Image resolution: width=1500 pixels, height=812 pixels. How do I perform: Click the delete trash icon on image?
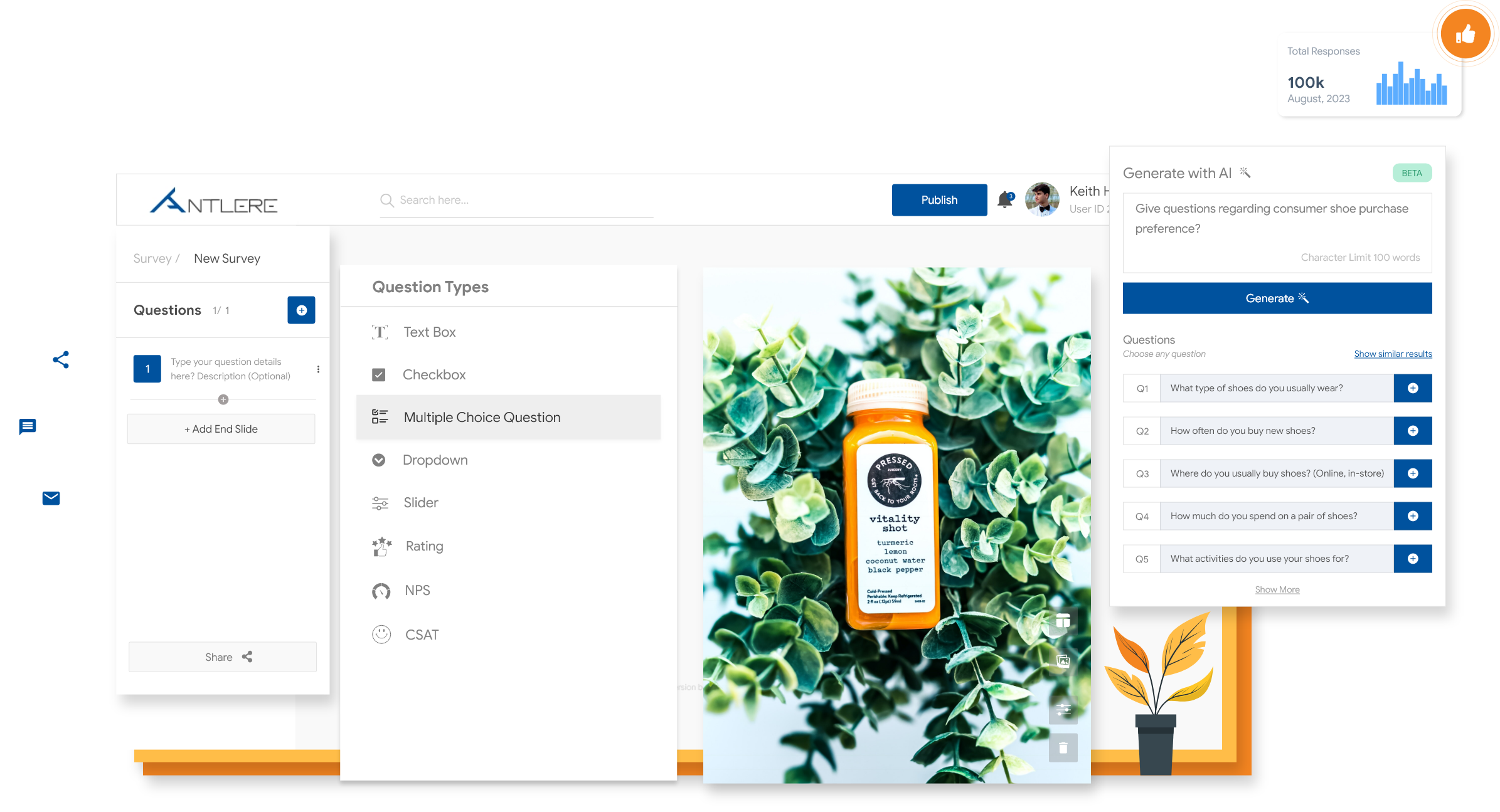point(1063,748)
